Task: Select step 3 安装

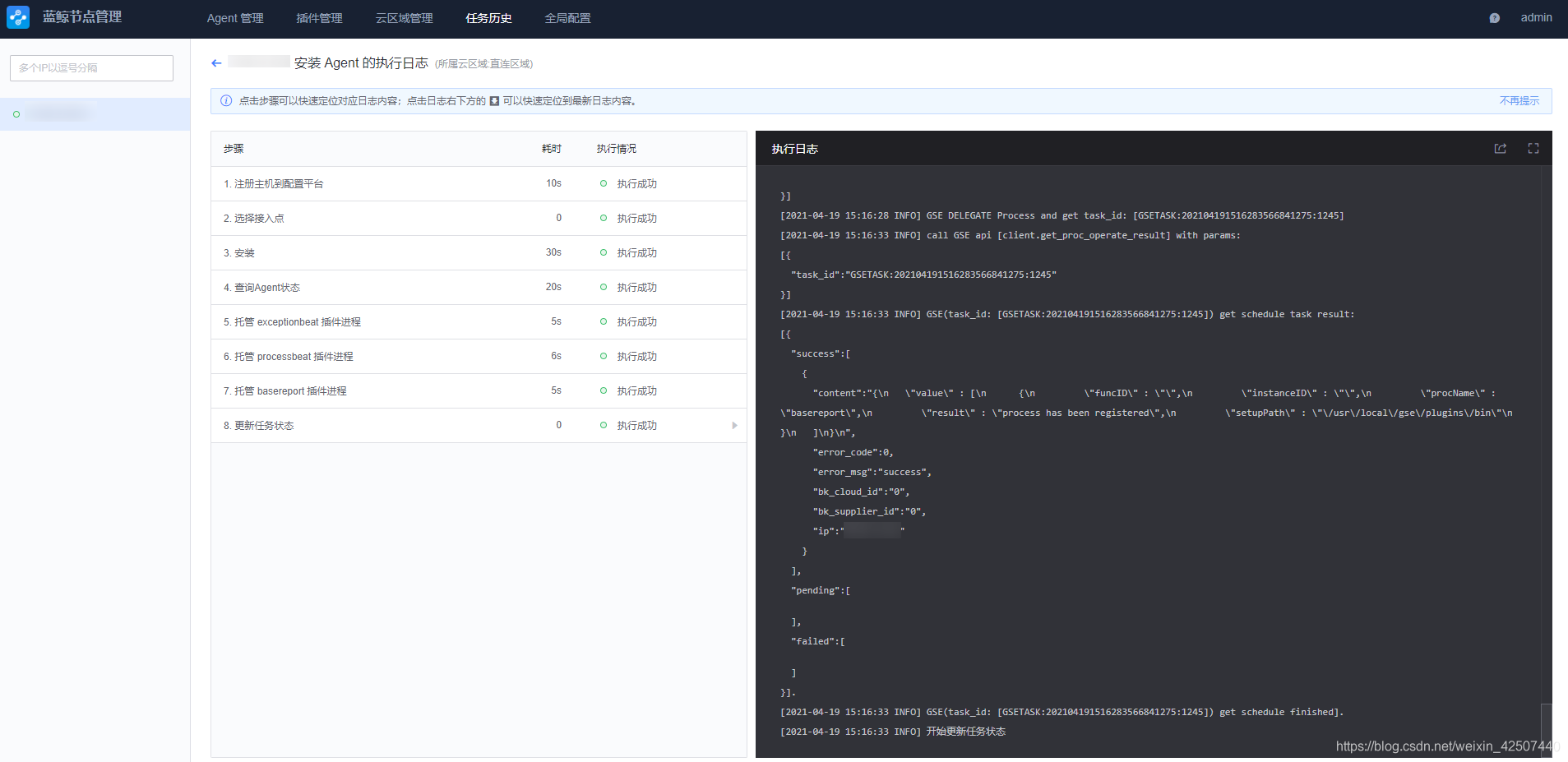Action: click(479, 253)
